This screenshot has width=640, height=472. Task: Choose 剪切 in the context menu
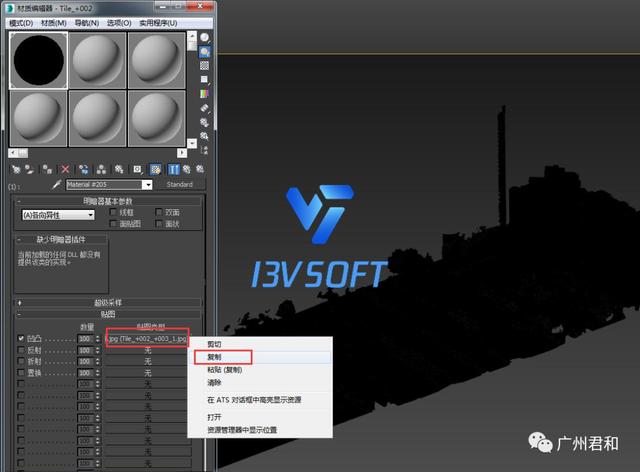[x=260, y=344]
